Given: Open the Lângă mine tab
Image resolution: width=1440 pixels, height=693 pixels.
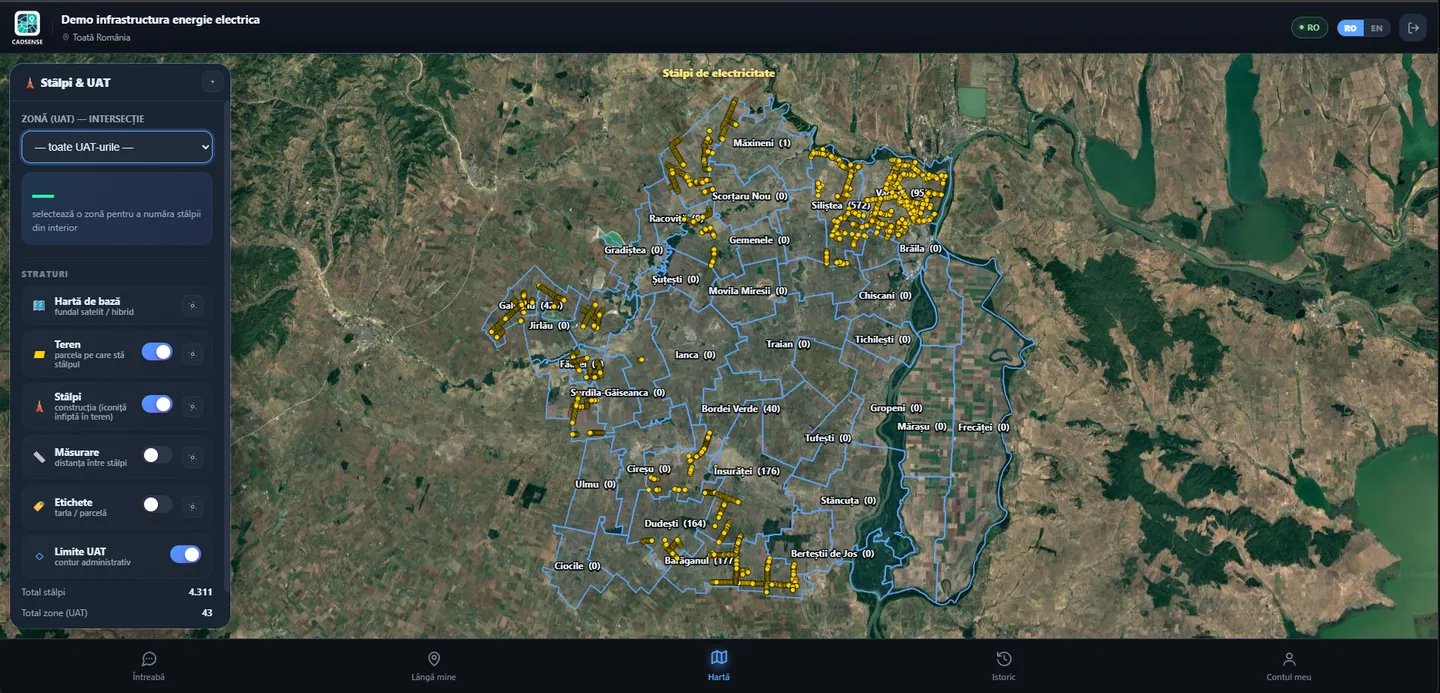Looking at the screenshot, I should [434, 666].
